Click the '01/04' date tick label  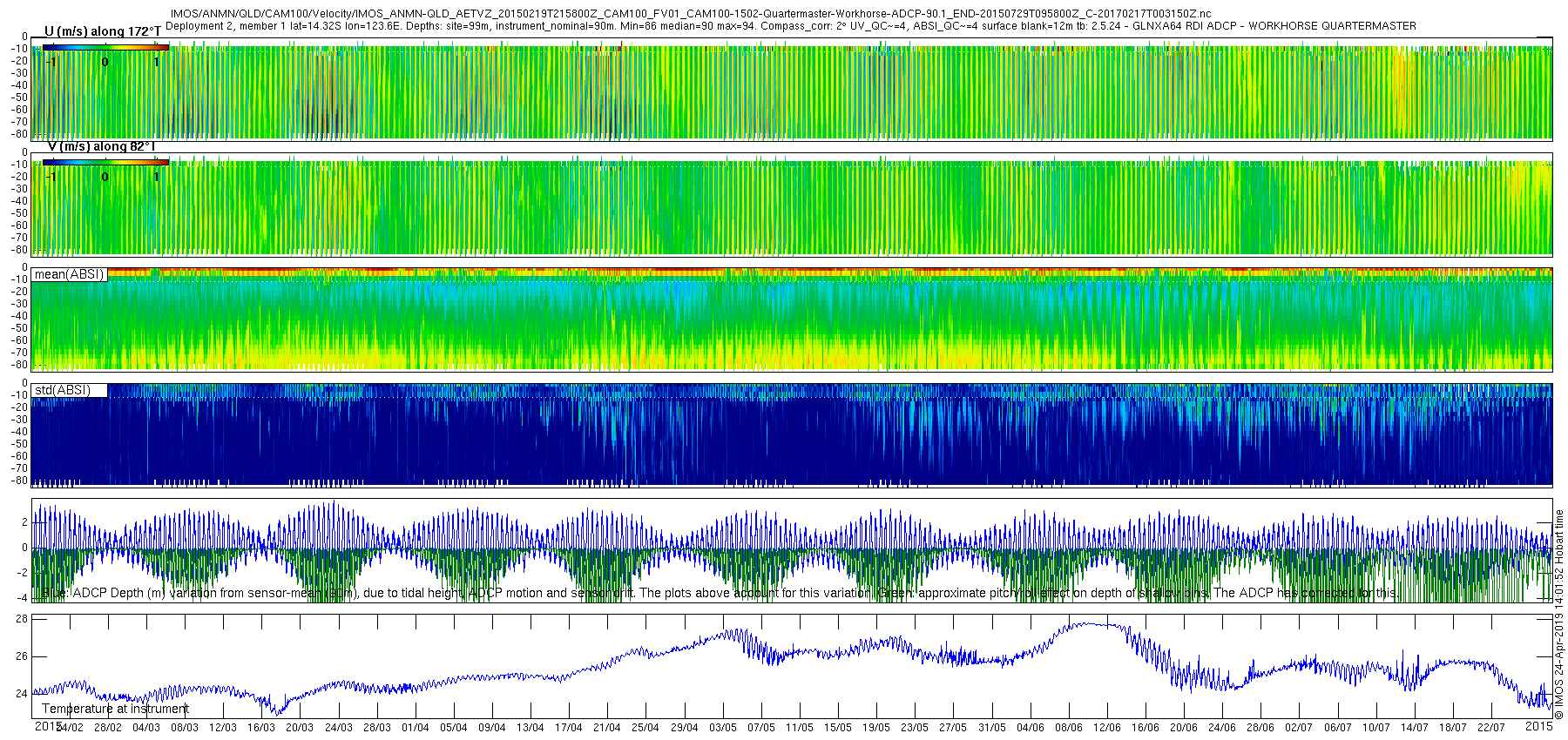pos(415,728)
